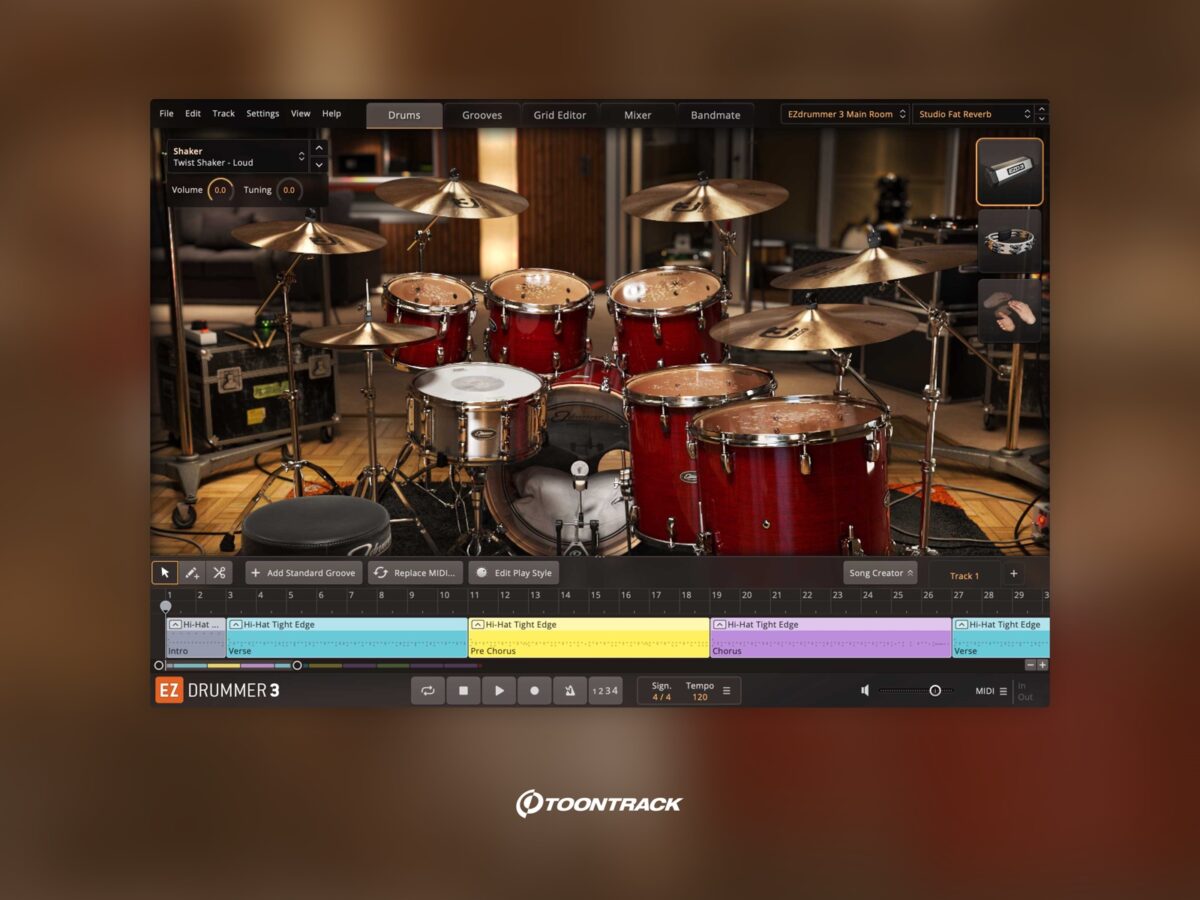Click Add Standard Groove button
This screenshot has width=1200, height=900.
coord(304,573)
